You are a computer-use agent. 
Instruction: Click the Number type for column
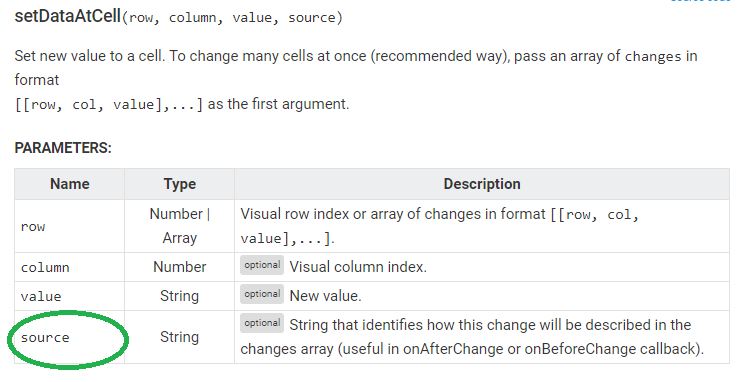[180, 267]
